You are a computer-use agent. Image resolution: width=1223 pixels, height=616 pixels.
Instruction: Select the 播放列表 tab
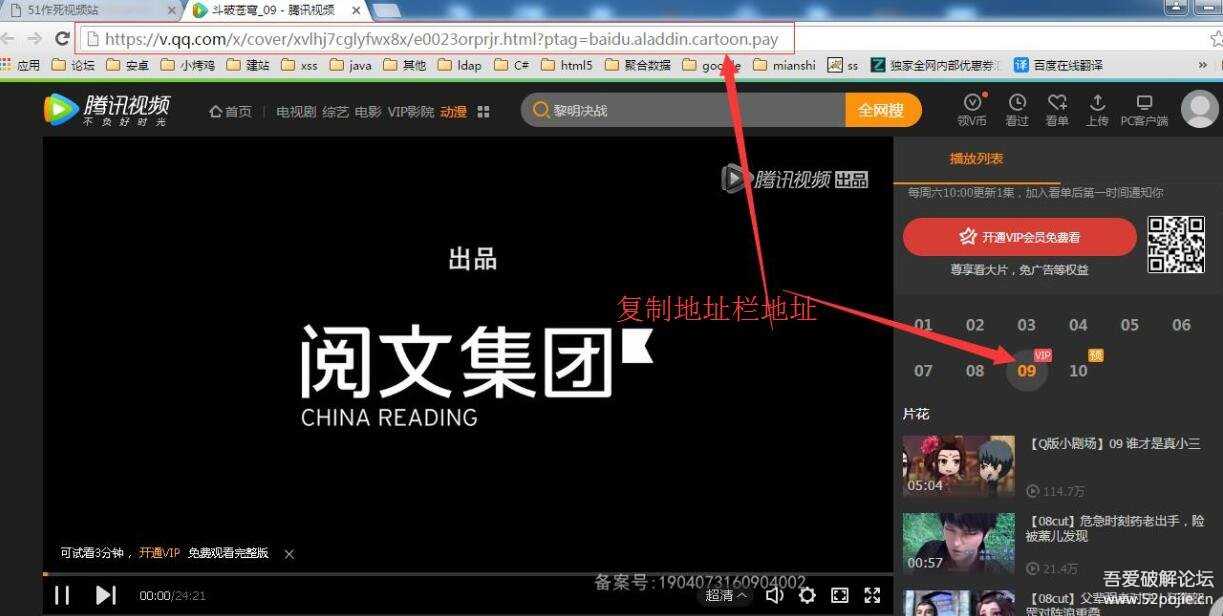[976, 159]
